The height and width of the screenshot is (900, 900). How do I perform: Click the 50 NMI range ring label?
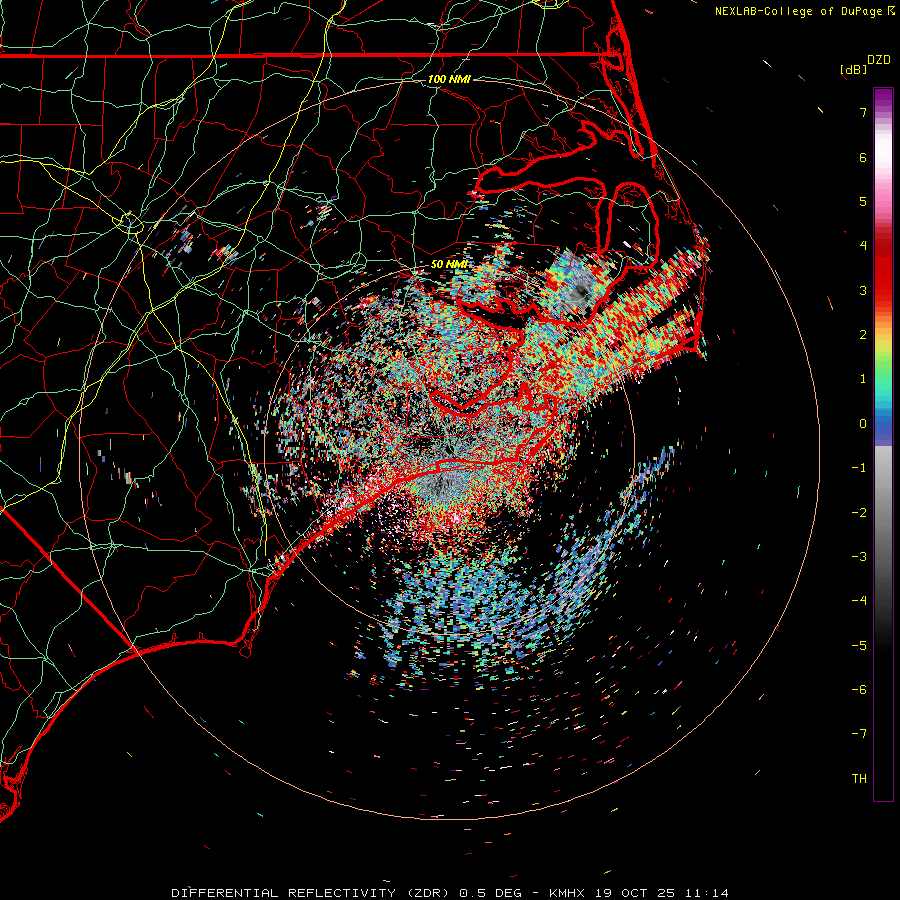pyautogui.click(x=448, y=264)
